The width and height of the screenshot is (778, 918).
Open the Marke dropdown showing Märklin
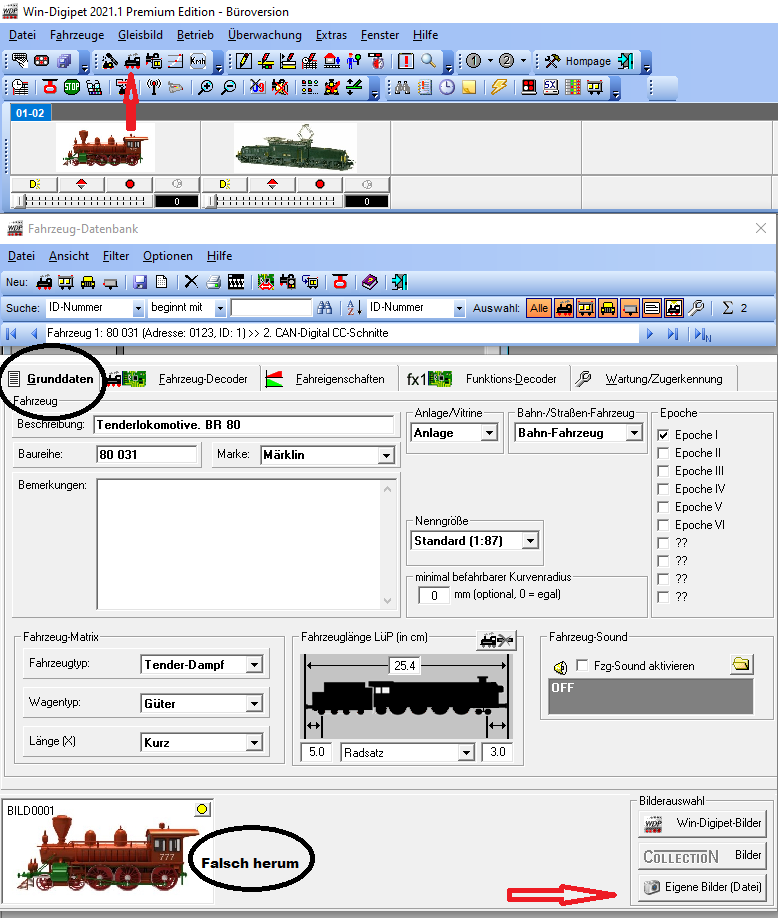click(x=386, y=455)
